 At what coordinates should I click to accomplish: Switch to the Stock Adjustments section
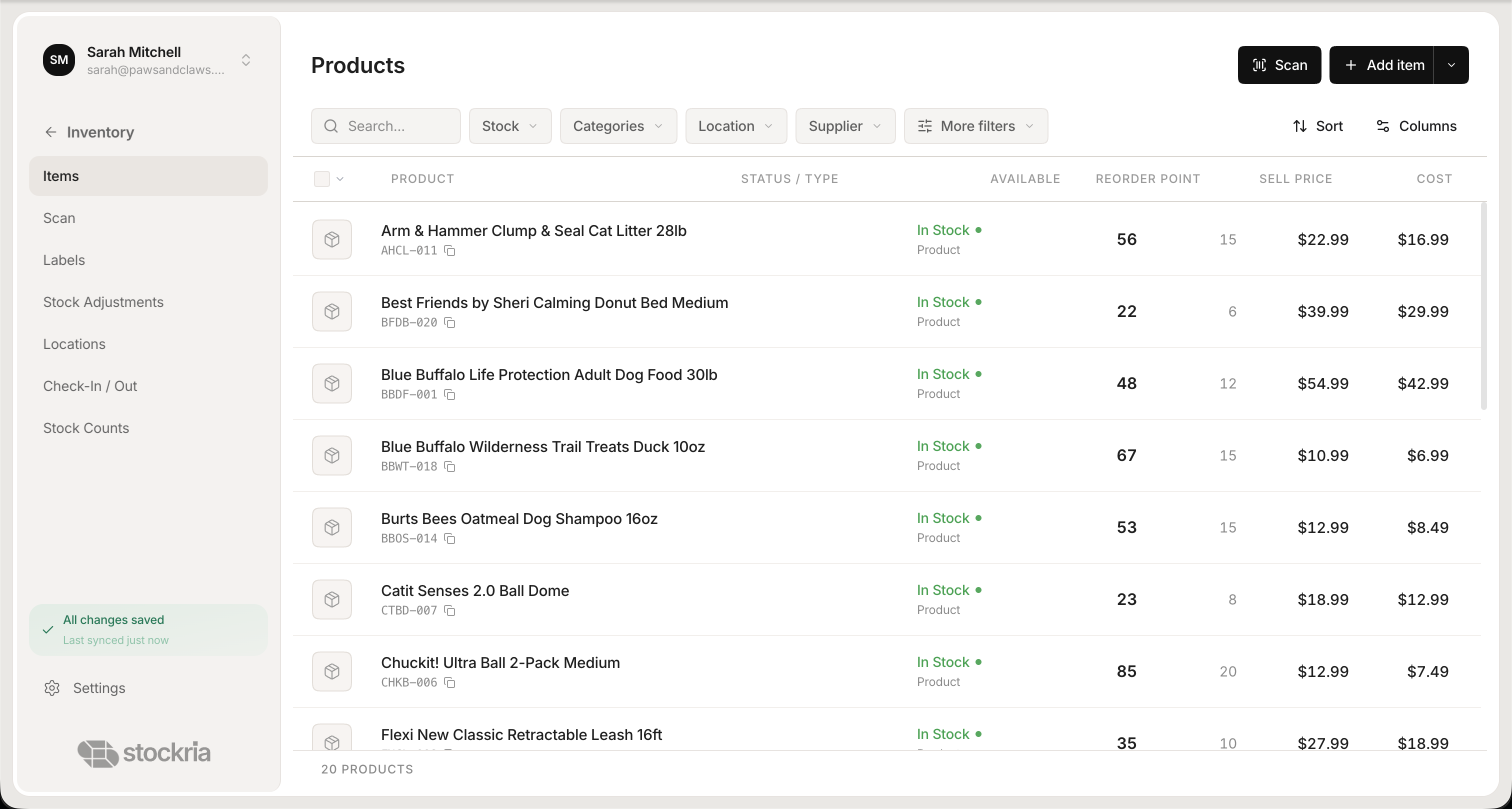103,302
